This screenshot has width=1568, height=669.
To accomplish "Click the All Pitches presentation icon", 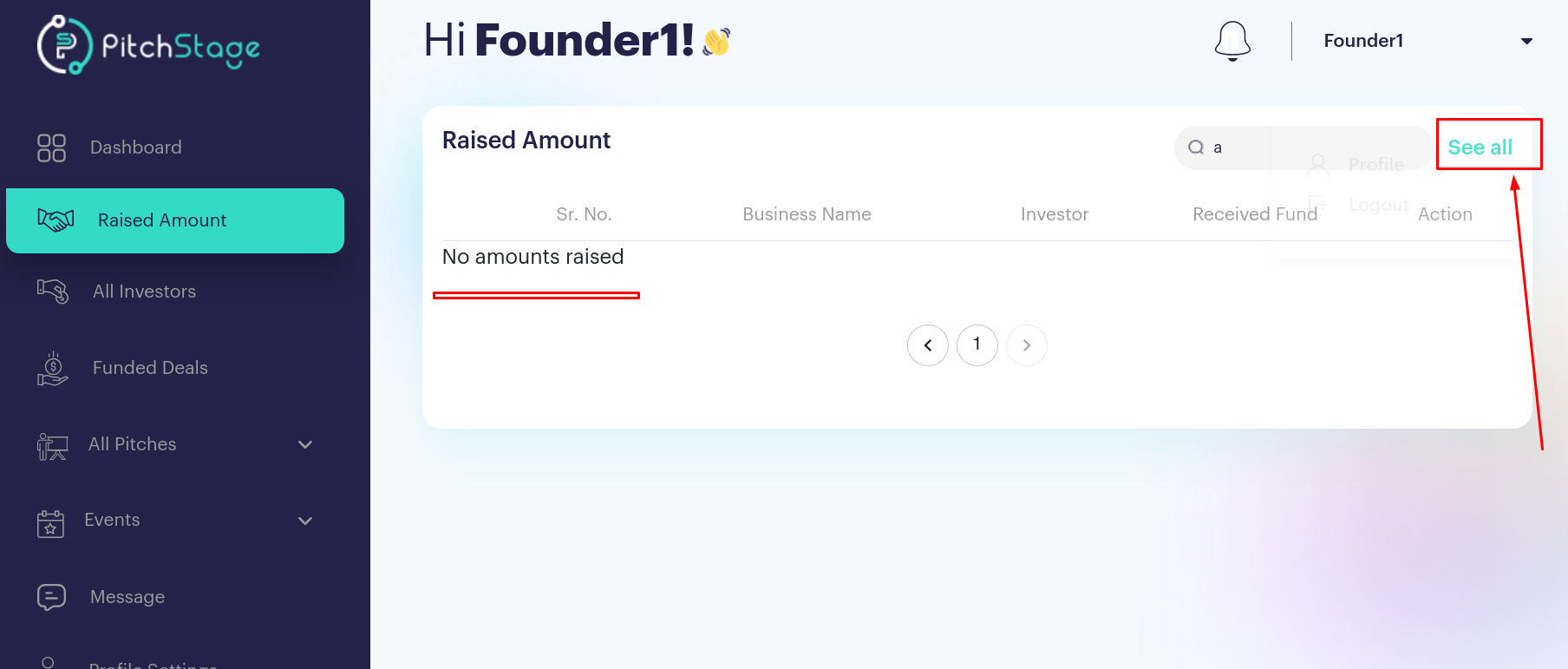I will tap(52, 445).
